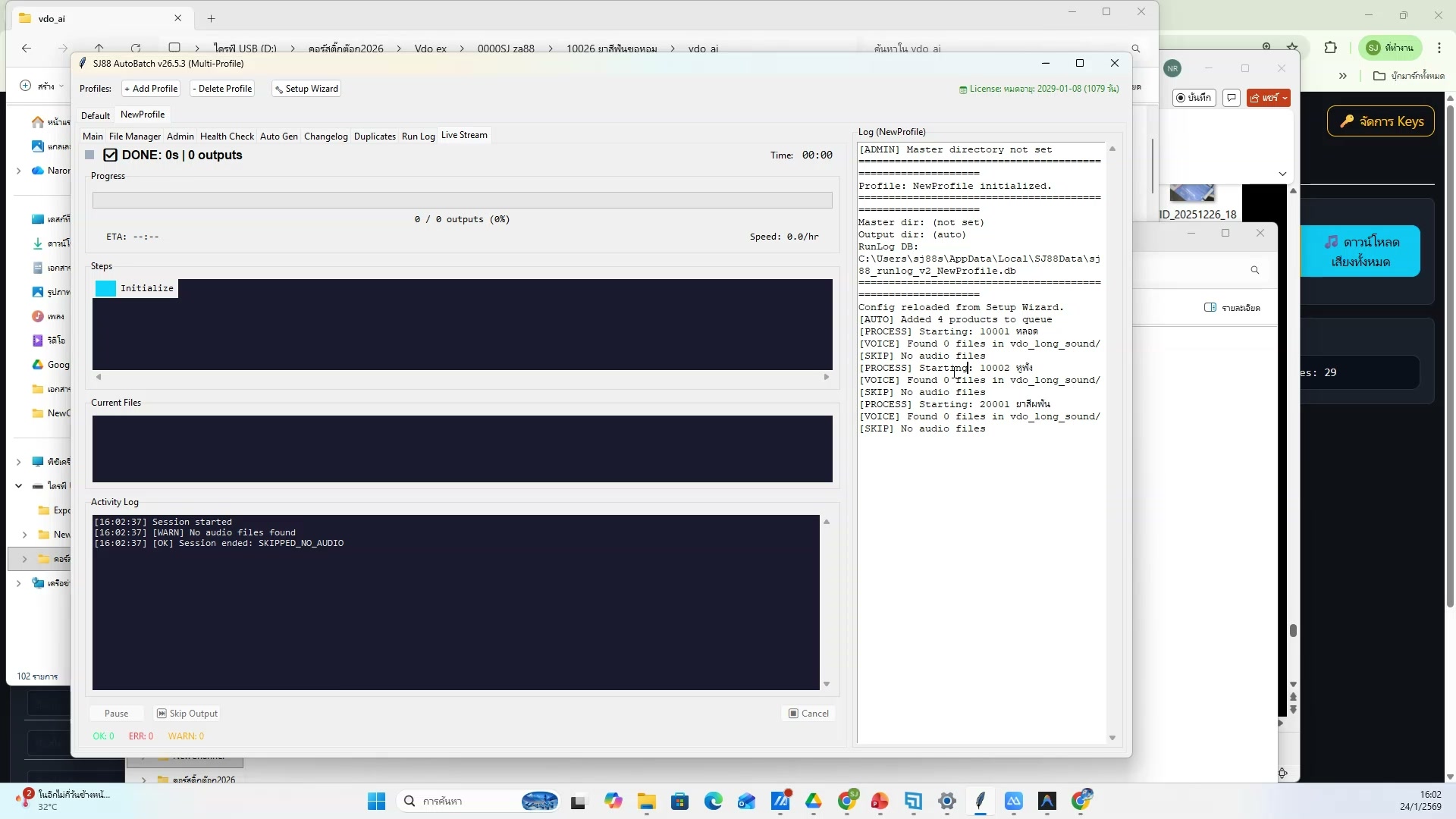Viewport: 1456px width, 819px height.
Task: Open Windows Settings from the taskbar
Action: point(946,802)
